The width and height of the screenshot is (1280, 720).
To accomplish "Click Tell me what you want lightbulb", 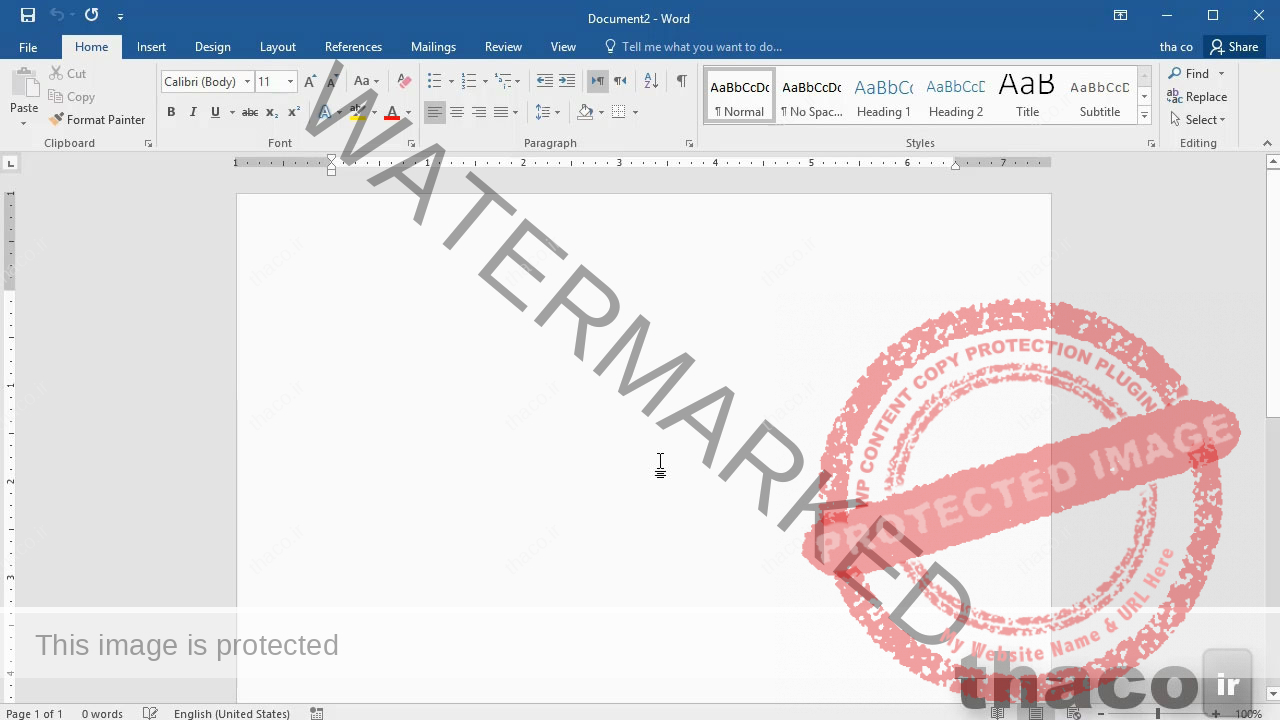I will pos(610,47).
